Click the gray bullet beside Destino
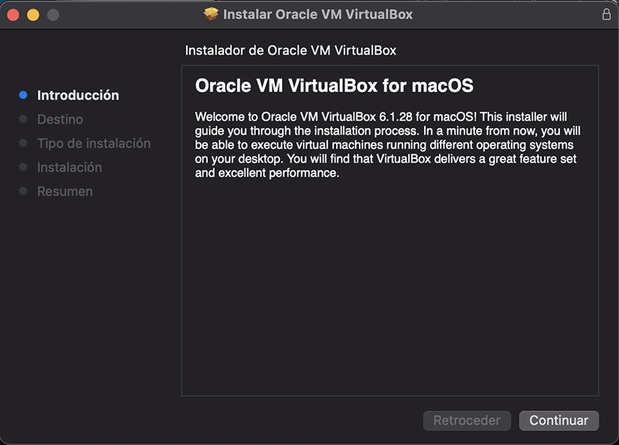This screenshot has height=445, width=619. tap(23, 119)
